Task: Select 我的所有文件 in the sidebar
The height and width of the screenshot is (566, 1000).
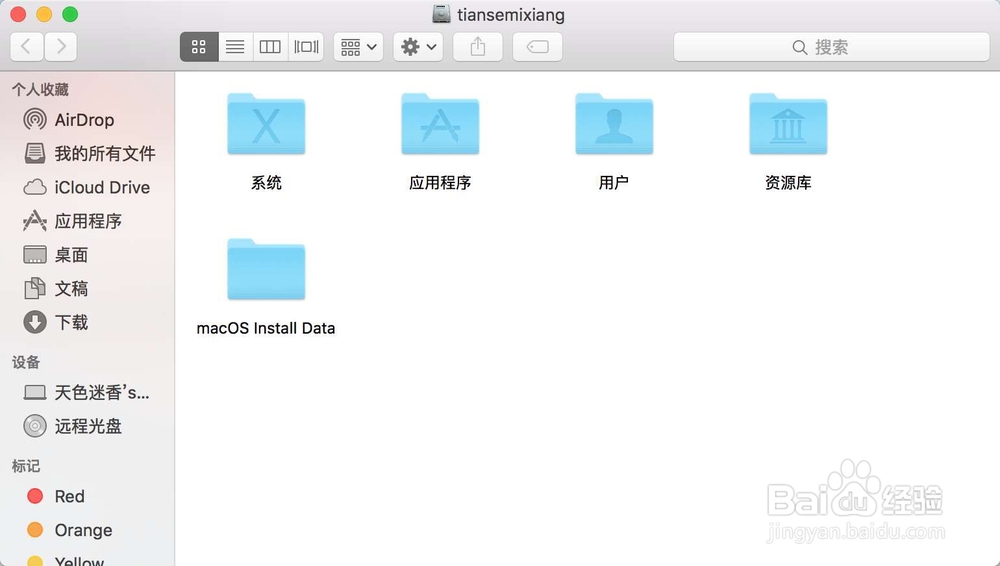Action: coord(87,153)
